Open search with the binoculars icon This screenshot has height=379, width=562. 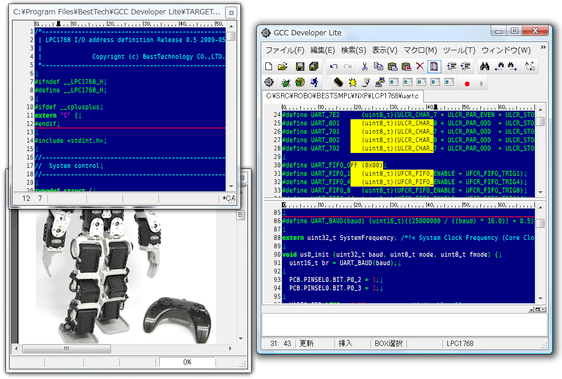click(485, 66)
